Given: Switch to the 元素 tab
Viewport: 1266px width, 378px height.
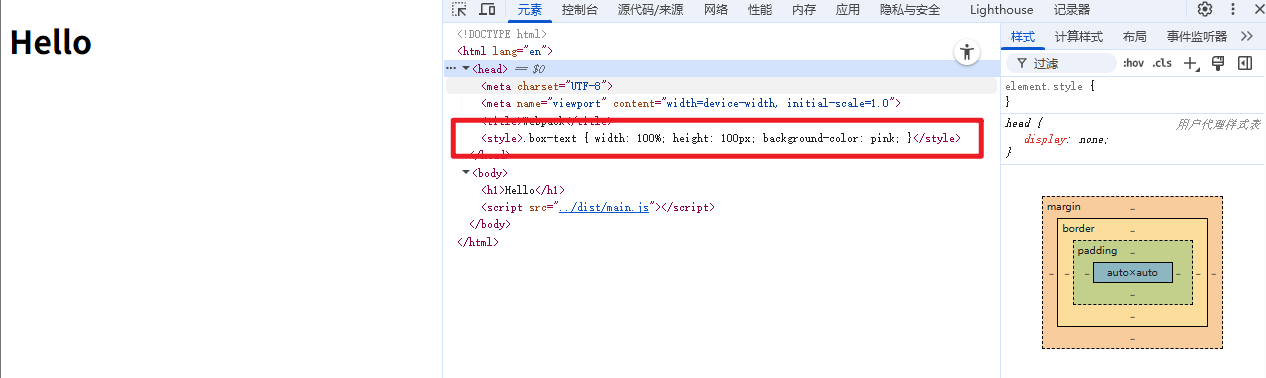Looking at the screenshot, I should pos(529,10).
